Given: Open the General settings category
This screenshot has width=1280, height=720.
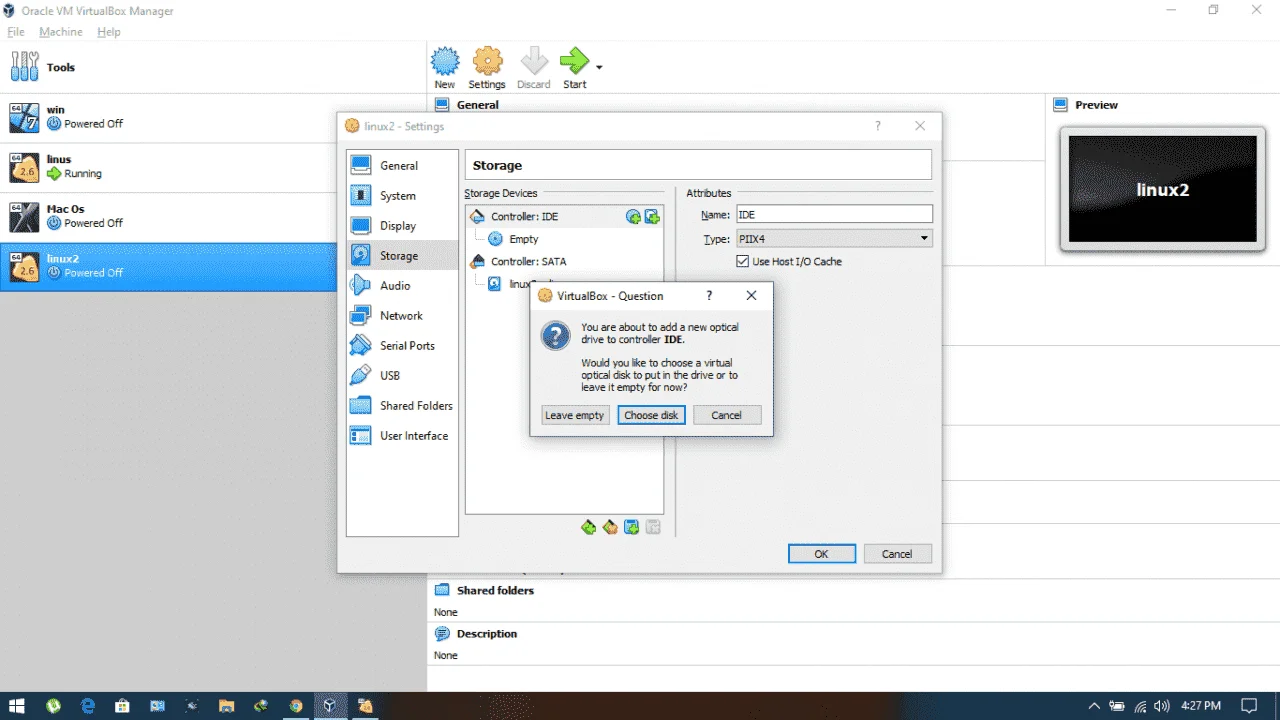Looking at the screenshot, I should click(402, 166).
